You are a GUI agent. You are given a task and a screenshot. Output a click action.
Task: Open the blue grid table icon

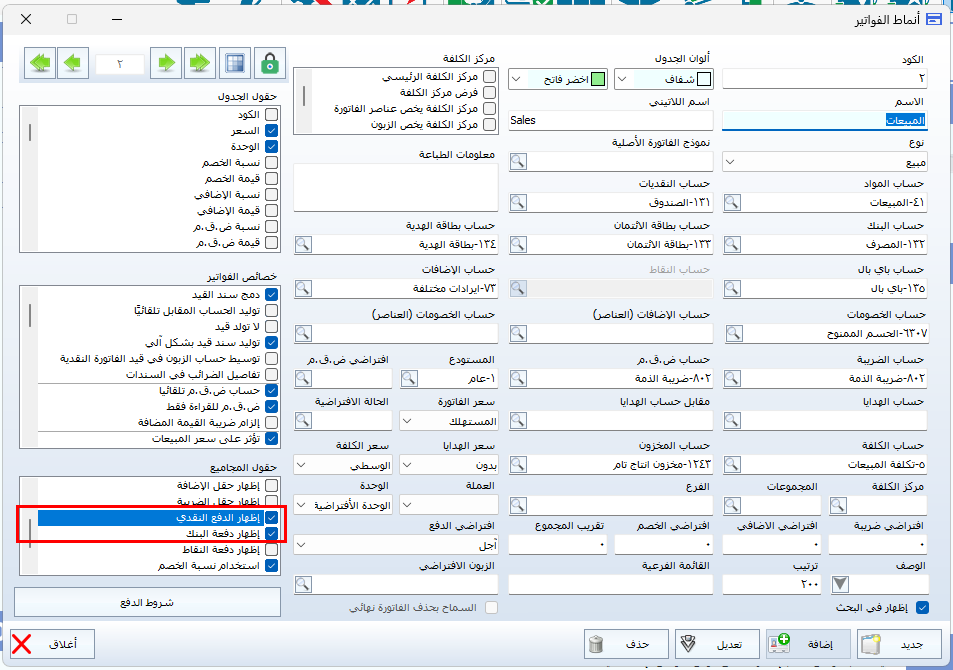(x=235, y=63)
